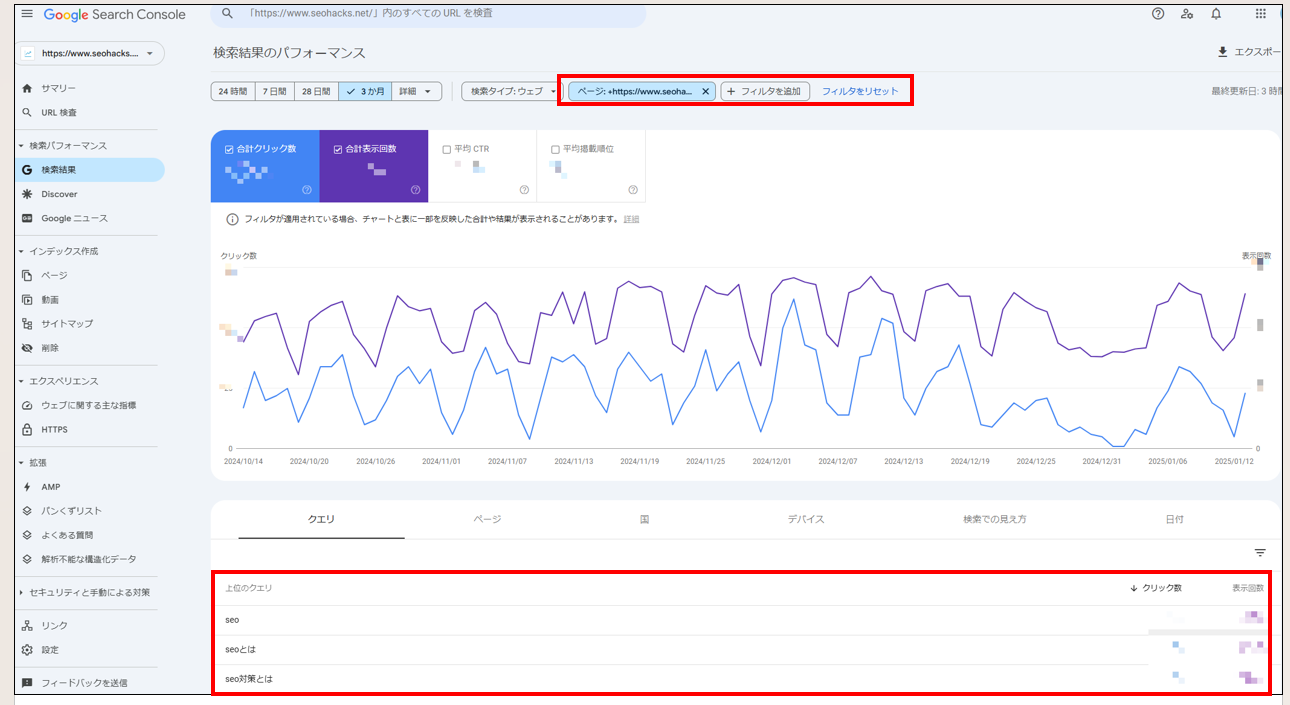Open the 動画 indexing report
Viewport: 1290px width, 705px height.
pos(50,300)
